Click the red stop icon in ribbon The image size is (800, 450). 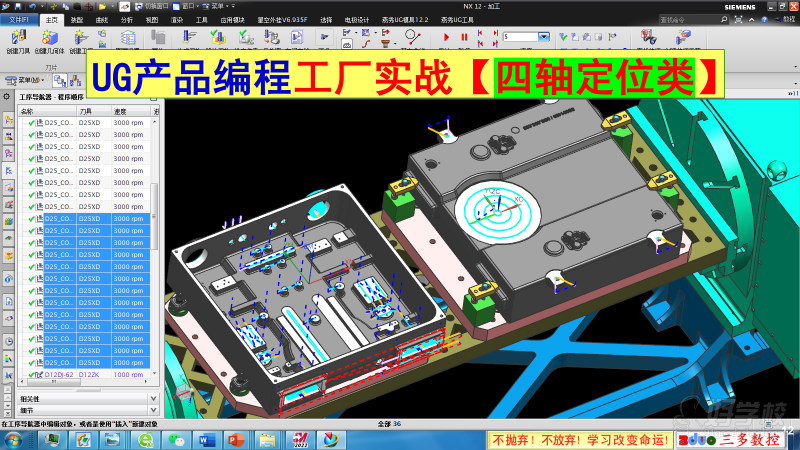coord(463,37)
